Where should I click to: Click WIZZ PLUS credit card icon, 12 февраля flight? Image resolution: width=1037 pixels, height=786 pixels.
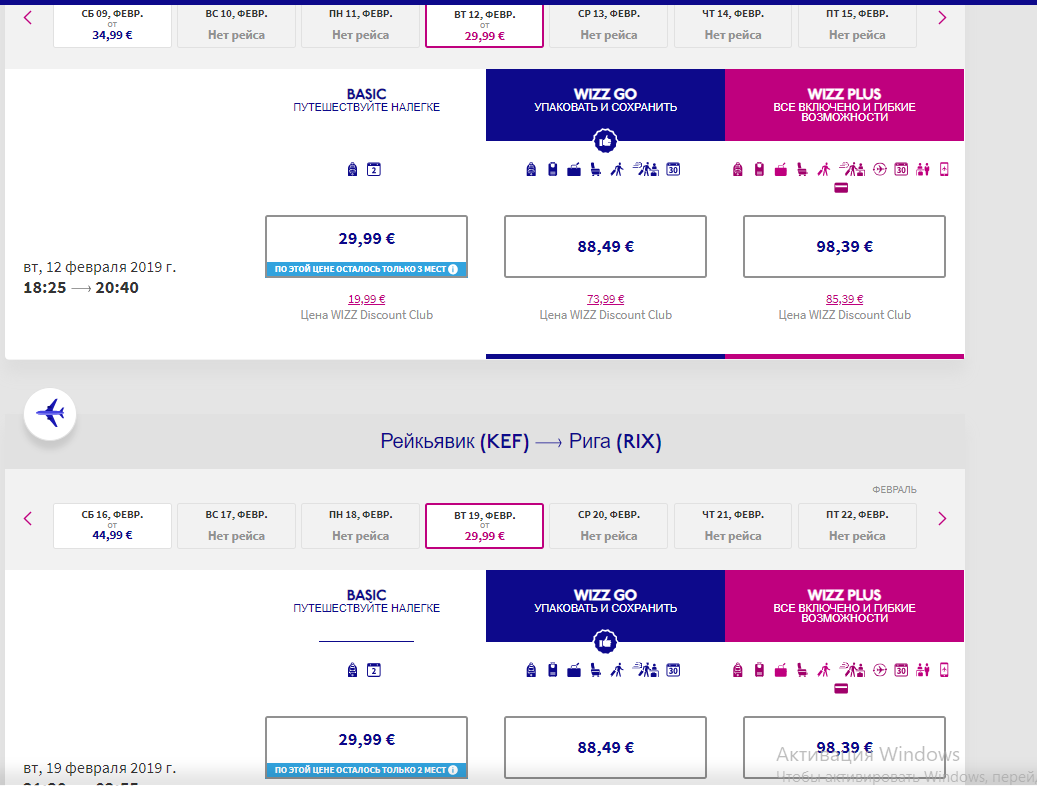[841, 188]
